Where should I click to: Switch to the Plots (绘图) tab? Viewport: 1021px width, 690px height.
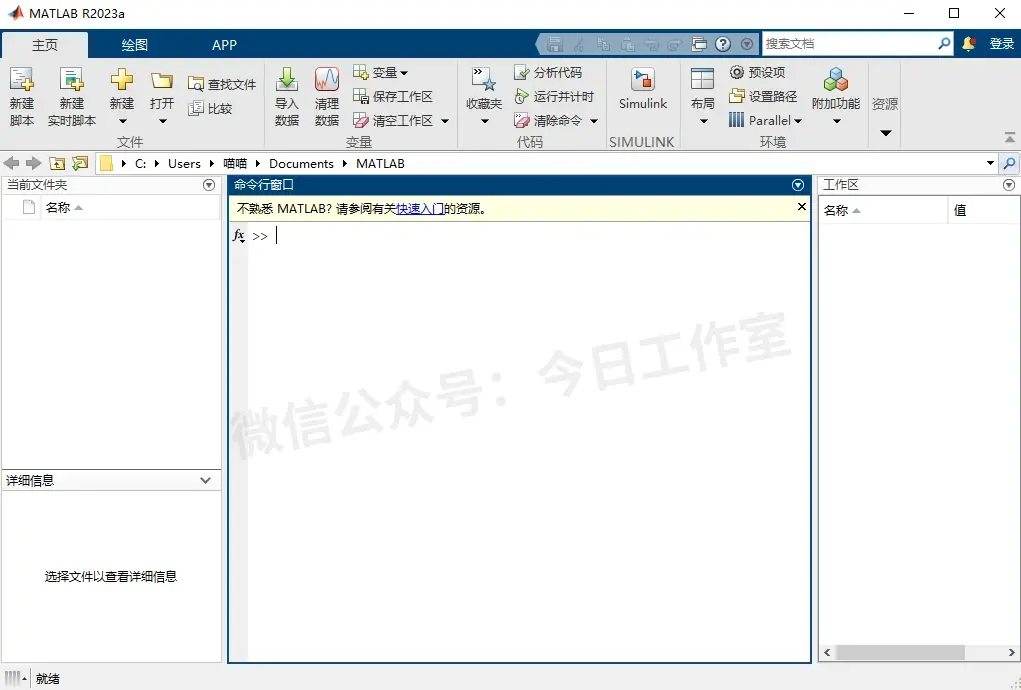click(x=135, y=45)
